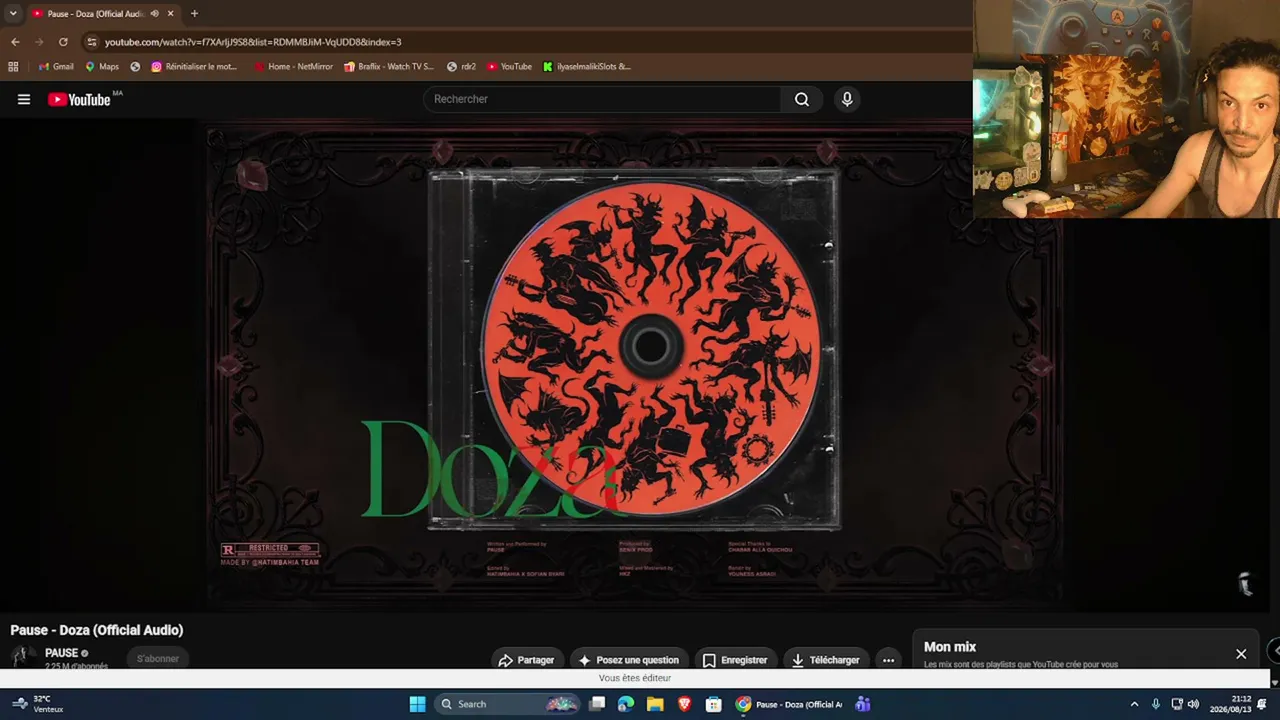The height and width of the screenshot is (720, 1280).
Task: Click the Posez une question button
Action: click(x=628, y=660)
